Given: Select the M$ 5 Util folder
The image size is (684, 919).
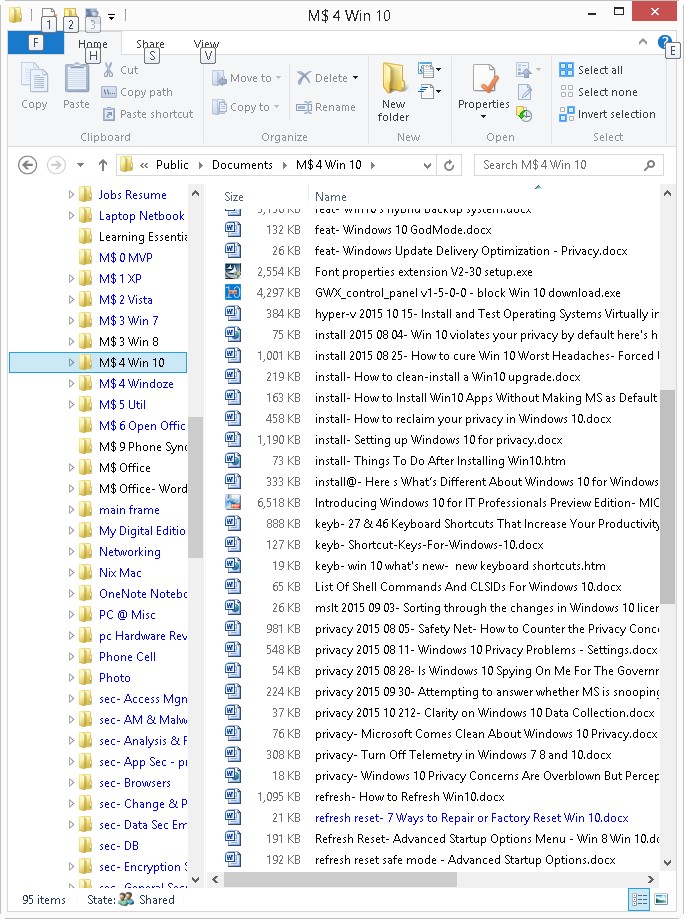Looking at the screenshot, I should (x=122, y=404).
